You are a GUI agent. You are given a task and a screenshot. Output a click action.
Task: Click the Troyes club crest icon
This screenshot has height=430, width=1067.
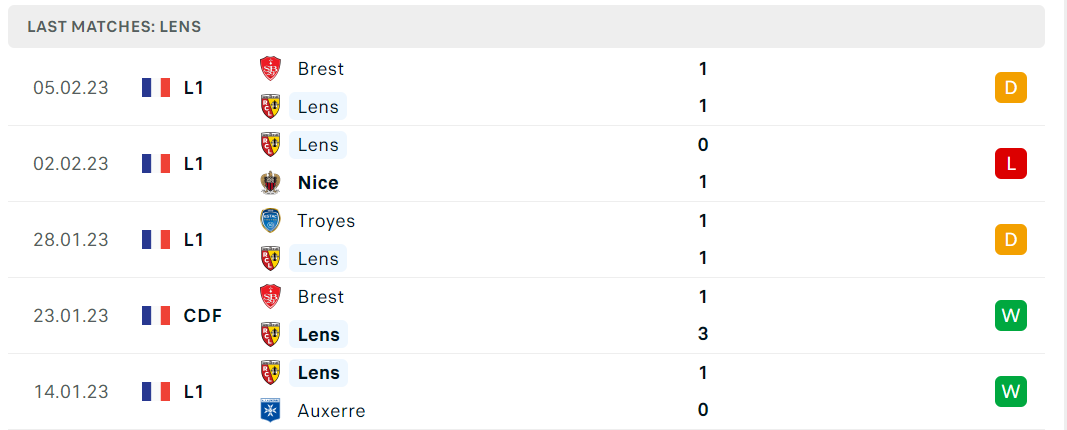[x=270, y=220]
